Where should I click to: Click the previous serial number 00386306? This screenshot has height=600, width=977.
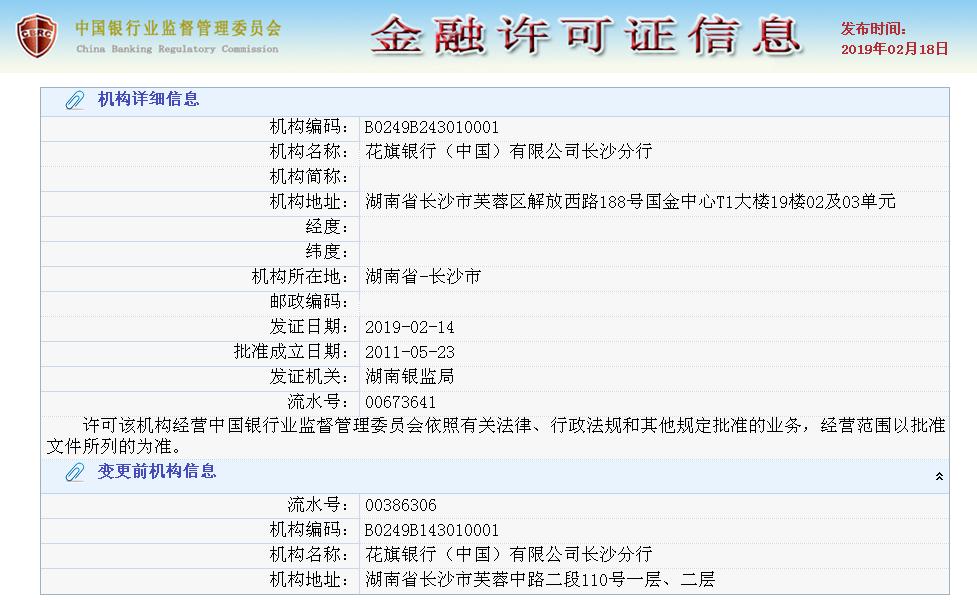[x=401, y=505]
